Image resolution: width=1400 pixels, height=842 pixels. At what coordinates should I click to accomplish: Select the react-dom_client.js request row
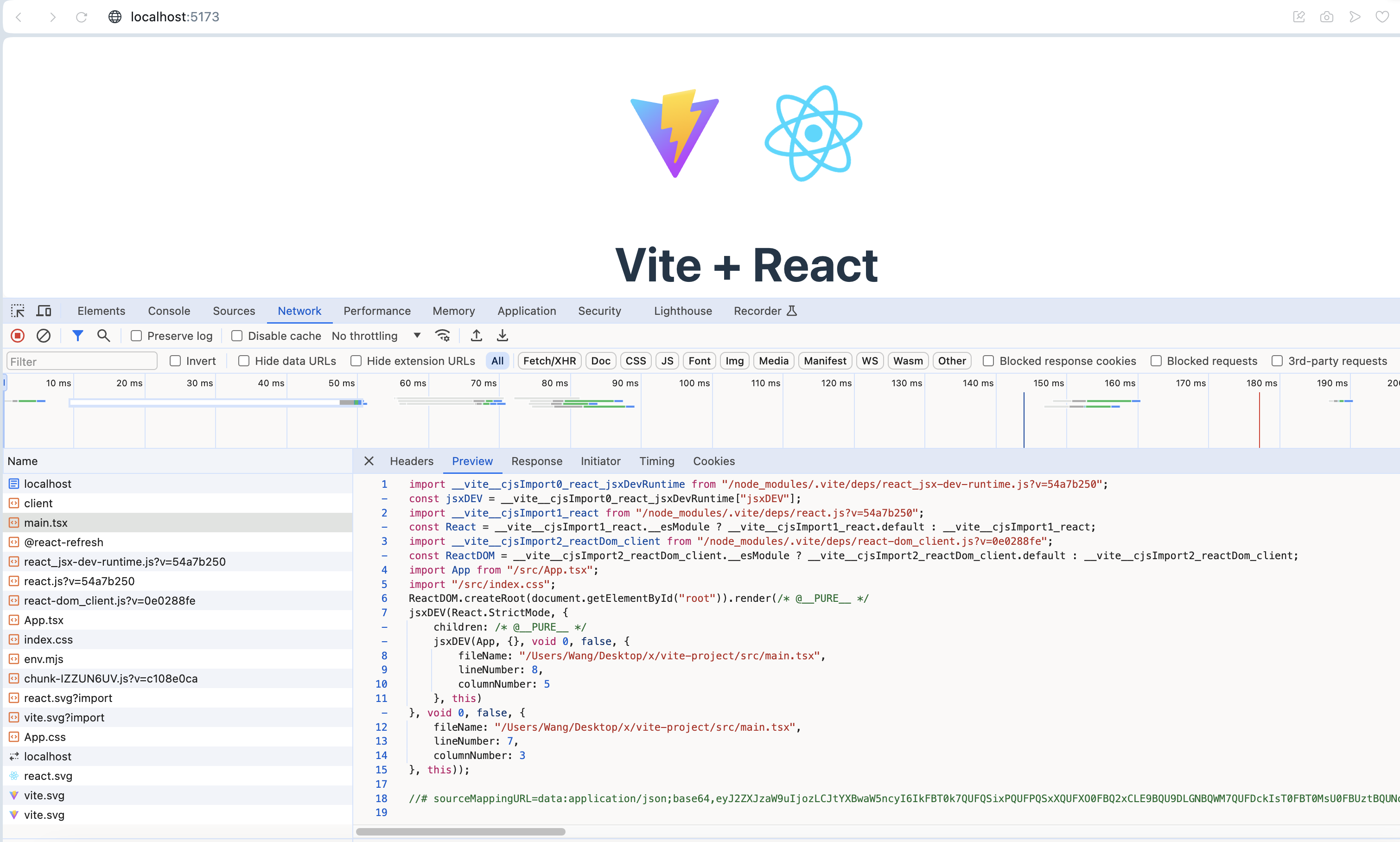tap(178, 601)
